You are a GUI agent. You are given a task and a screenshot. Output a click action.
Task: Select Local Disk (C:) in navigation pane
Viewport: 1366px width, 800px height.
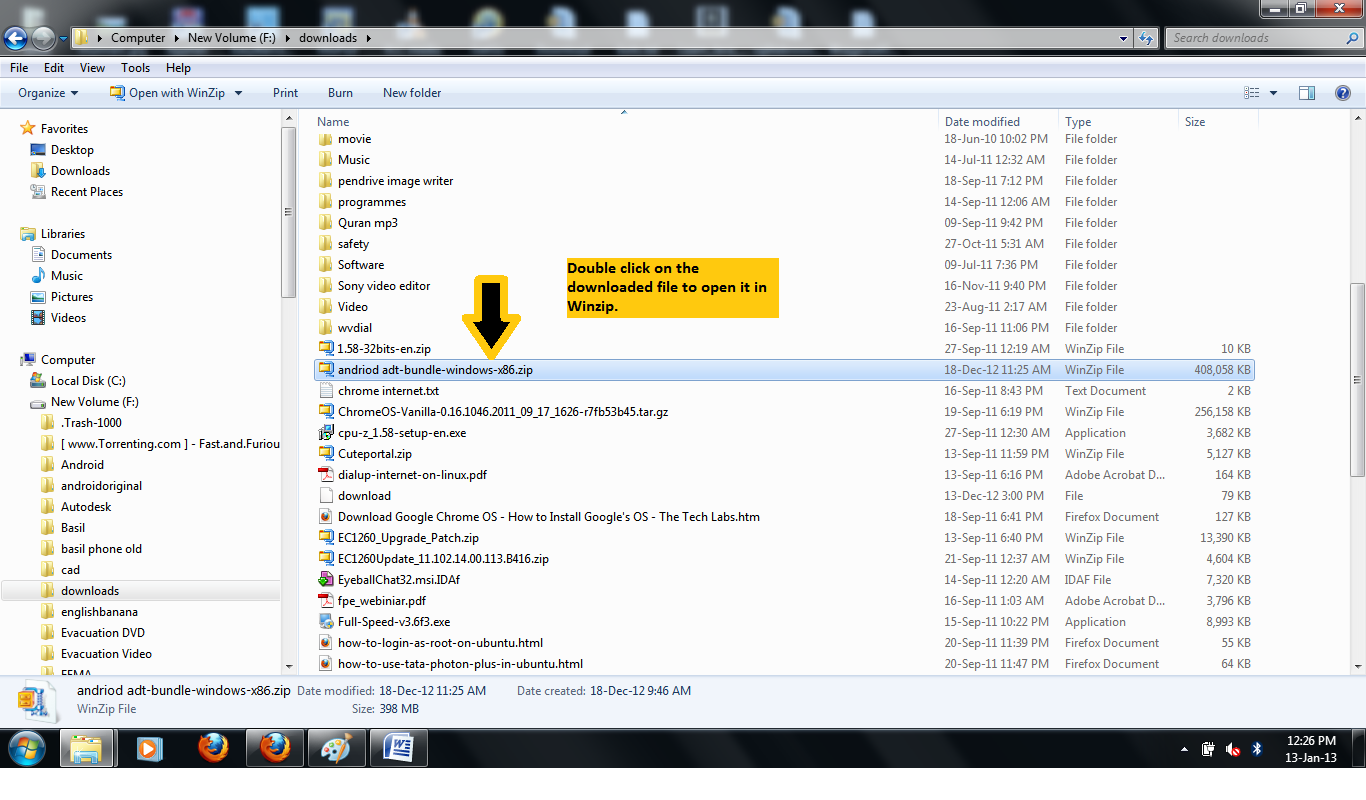click(88, 381)
